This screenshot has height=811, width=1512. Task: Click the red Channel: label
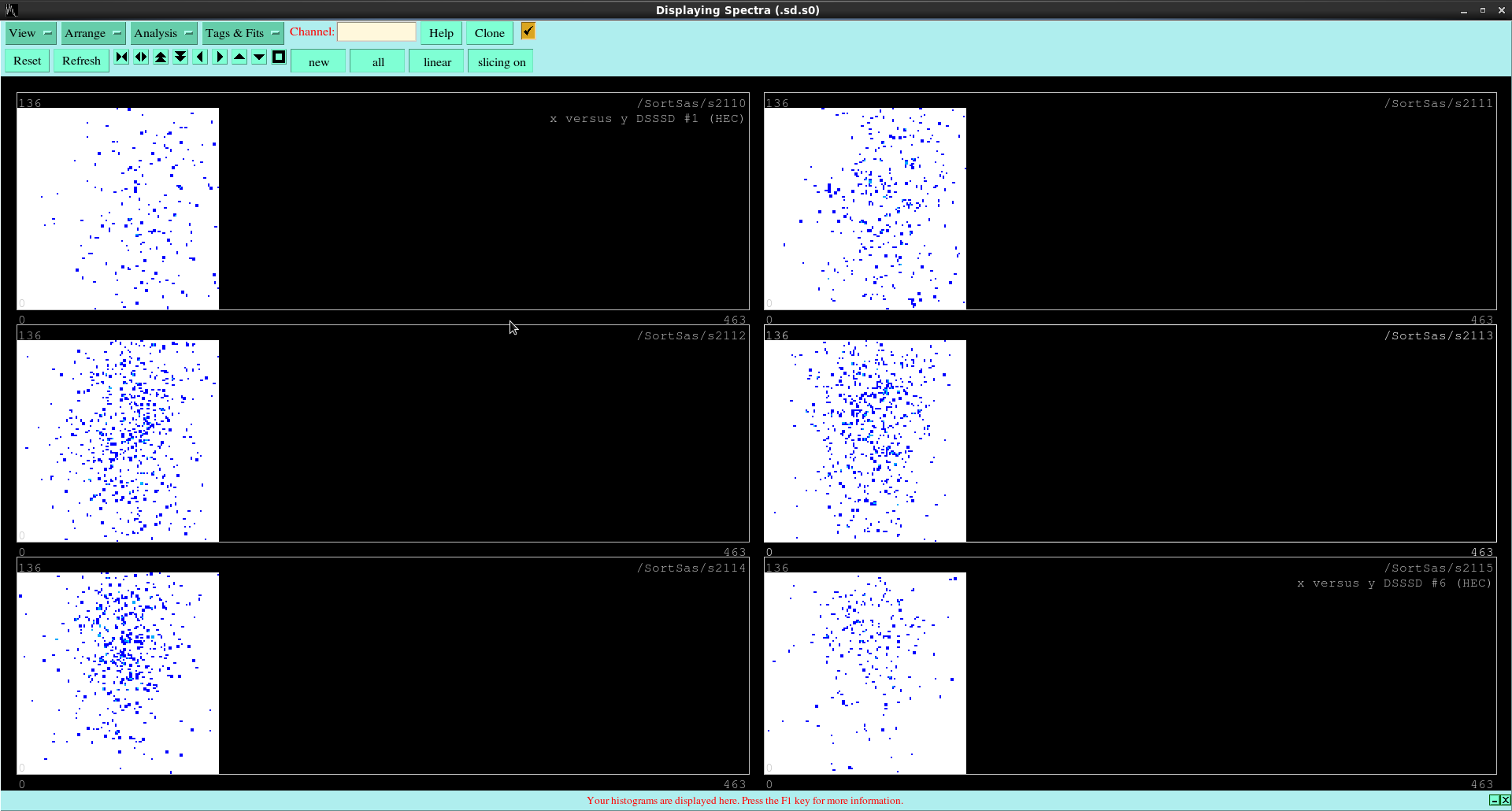(x=312, y=31)
